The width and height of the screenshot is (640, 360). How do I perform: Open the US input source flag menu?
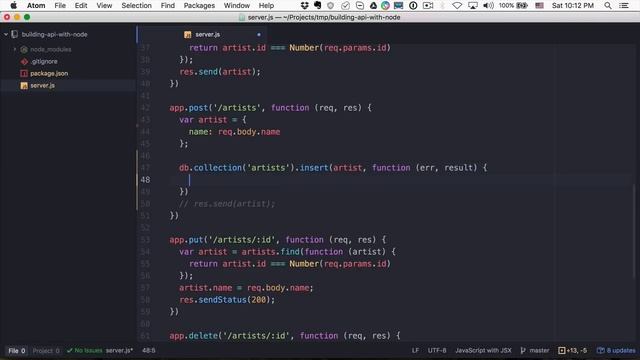click(x=540, y=6)
